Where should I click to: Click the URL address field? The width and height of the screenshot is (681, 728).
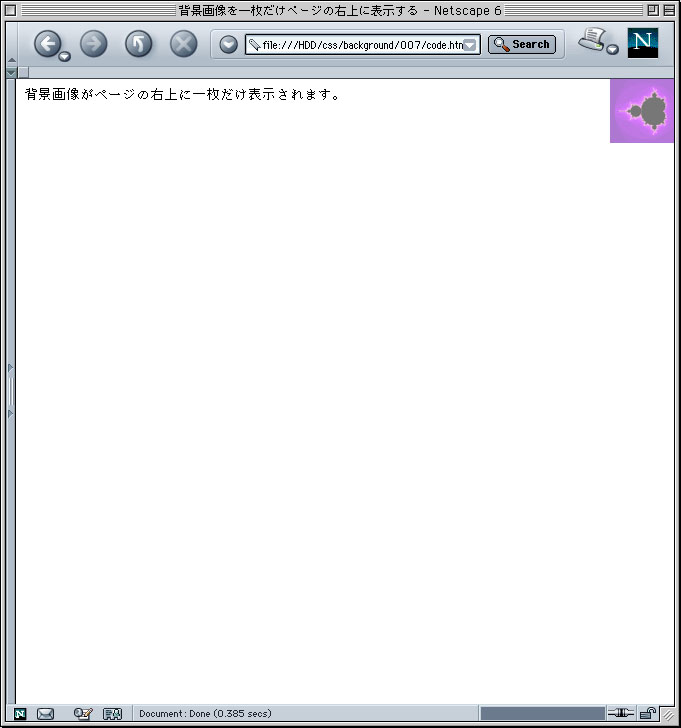tap(355, 45)
